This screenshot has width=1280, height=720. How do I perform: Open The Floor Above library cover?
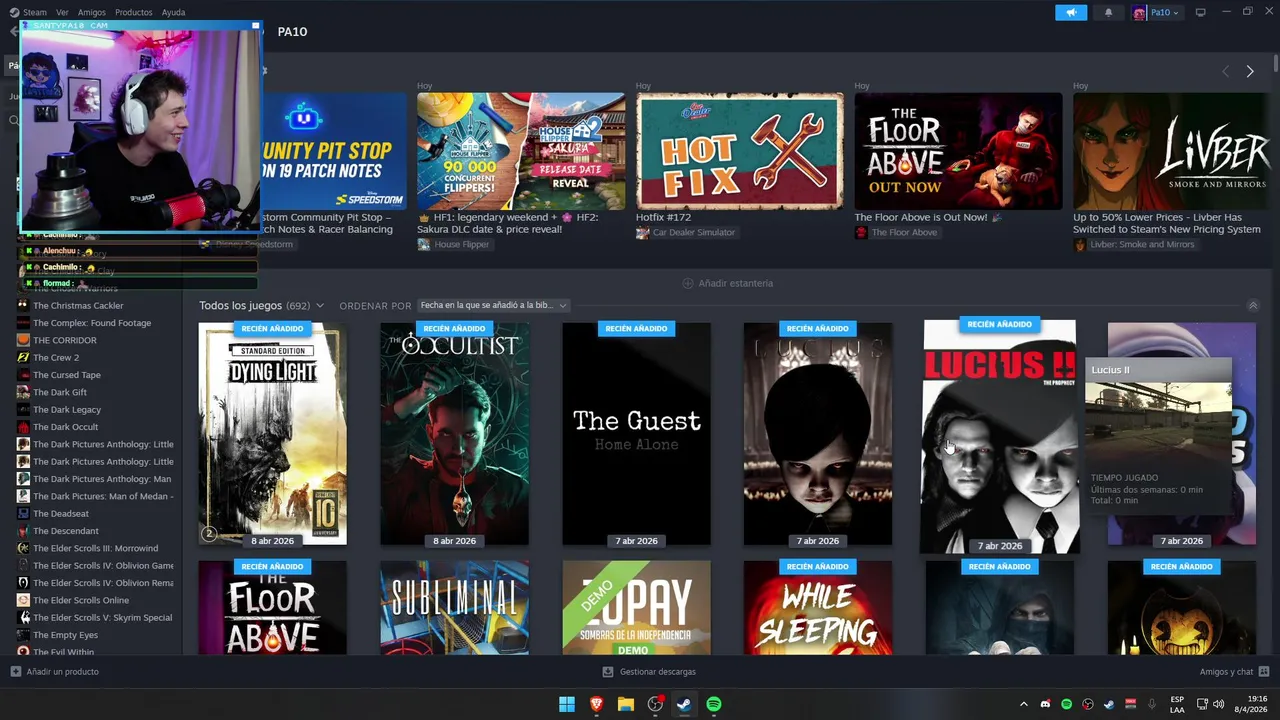tap(272, 607)
